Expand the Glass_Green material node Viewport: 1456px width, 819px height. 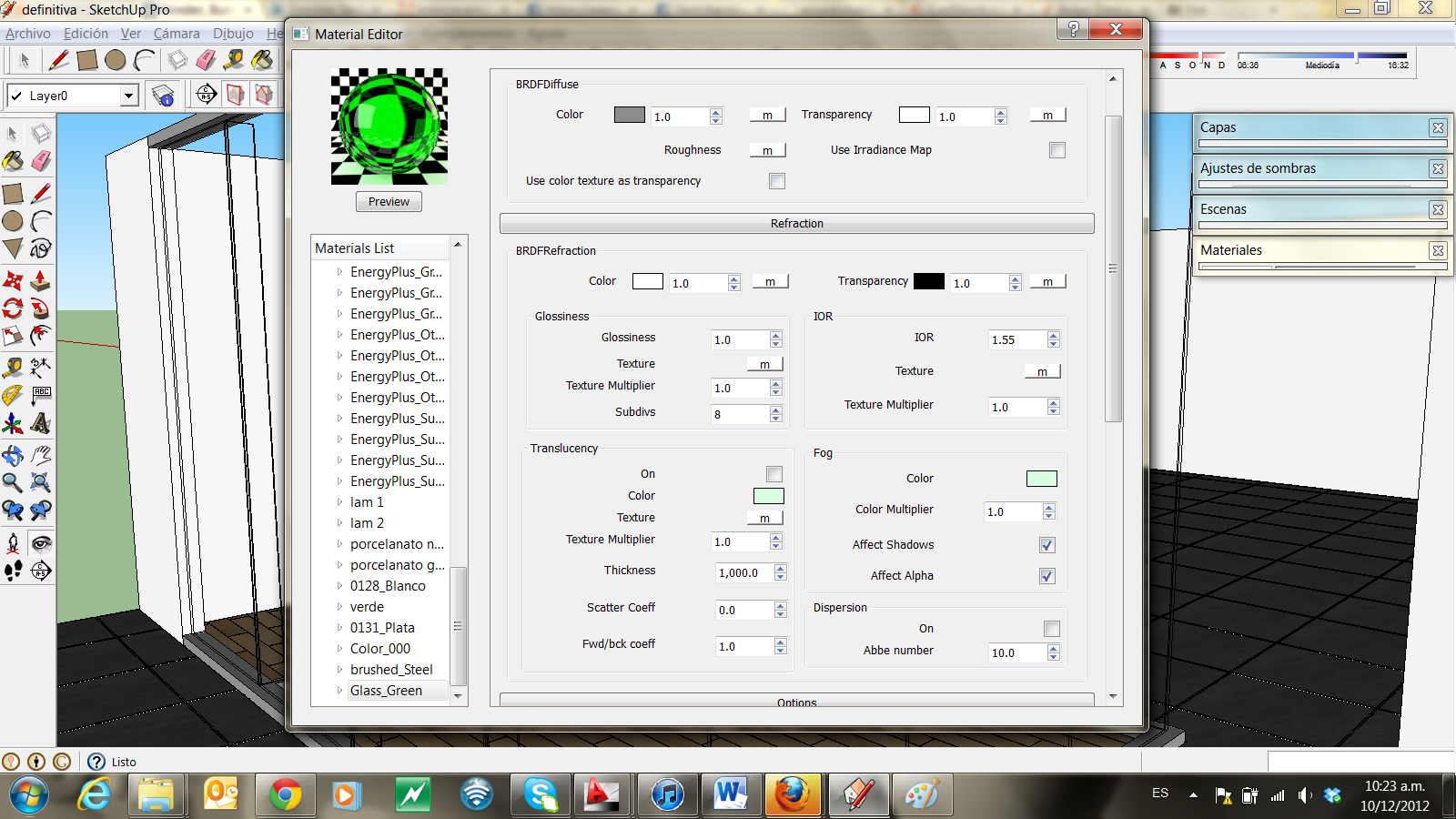click(x=339, y=691)
